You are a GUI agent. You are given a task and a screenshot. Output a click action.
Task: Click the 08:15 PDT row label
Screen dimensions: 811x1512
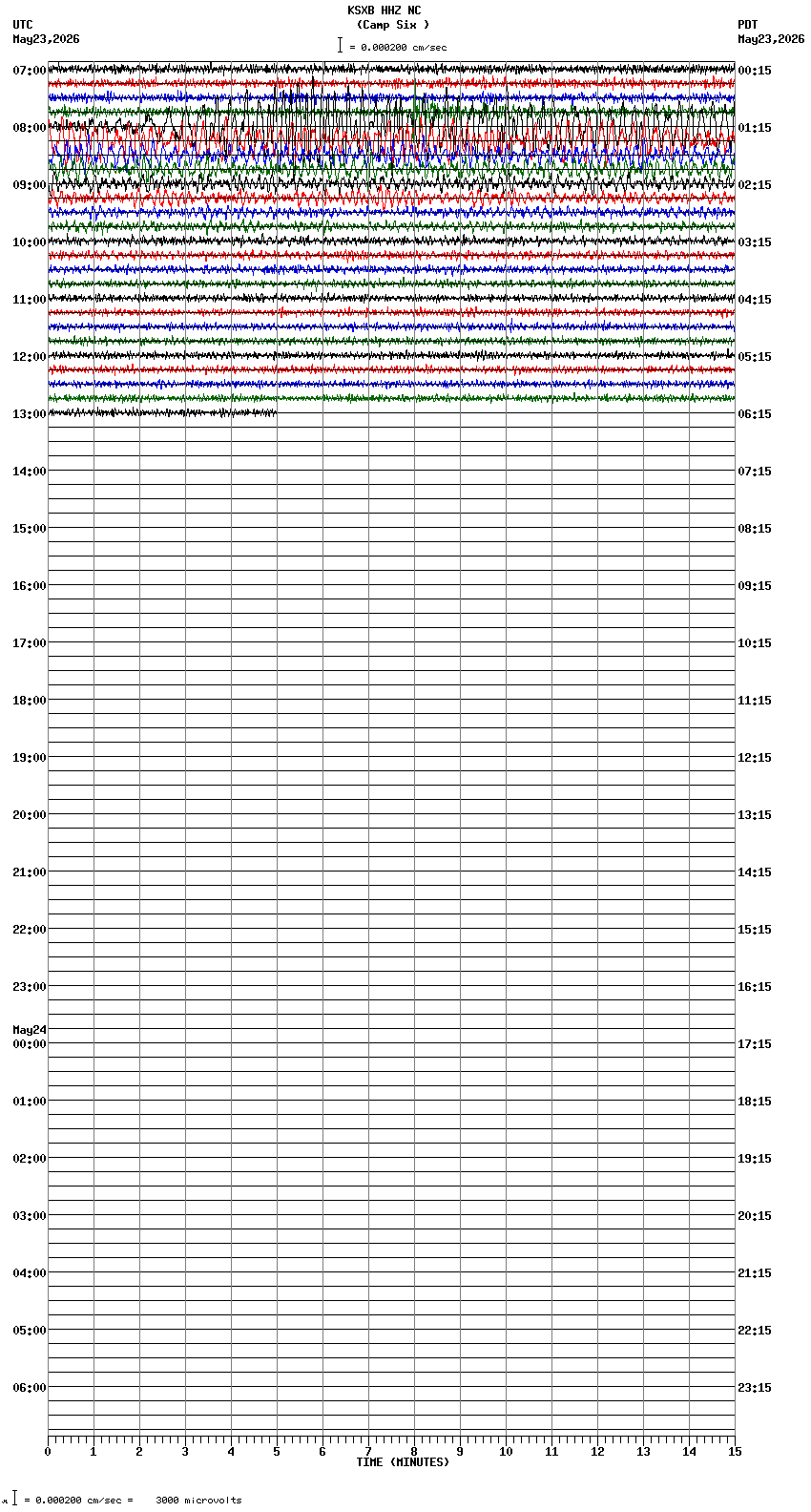[x=755, y=529]
